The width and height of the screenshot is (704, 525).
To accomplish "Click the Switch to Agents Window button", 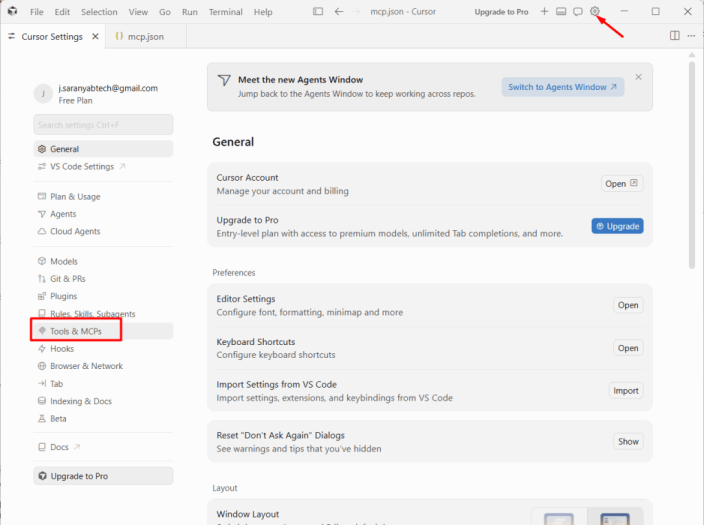I will point(563,87).
